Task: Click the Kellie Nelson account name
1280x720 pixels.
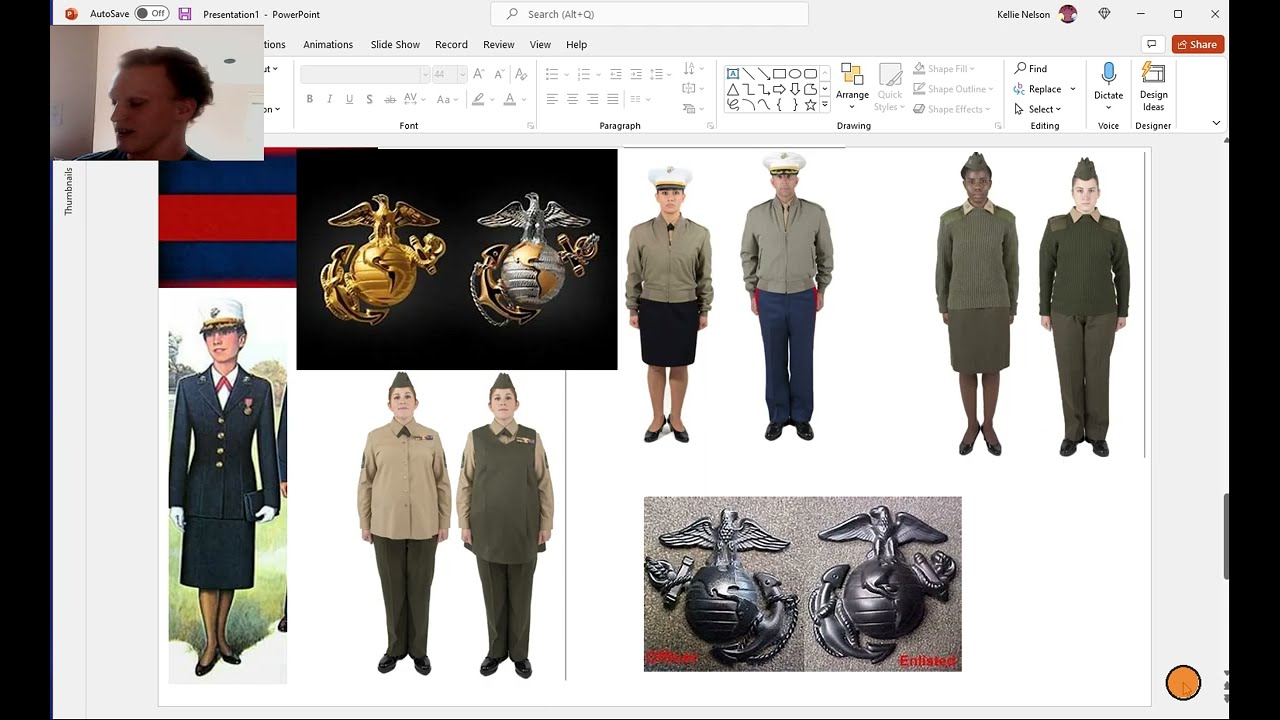Action: [1024, 14]
